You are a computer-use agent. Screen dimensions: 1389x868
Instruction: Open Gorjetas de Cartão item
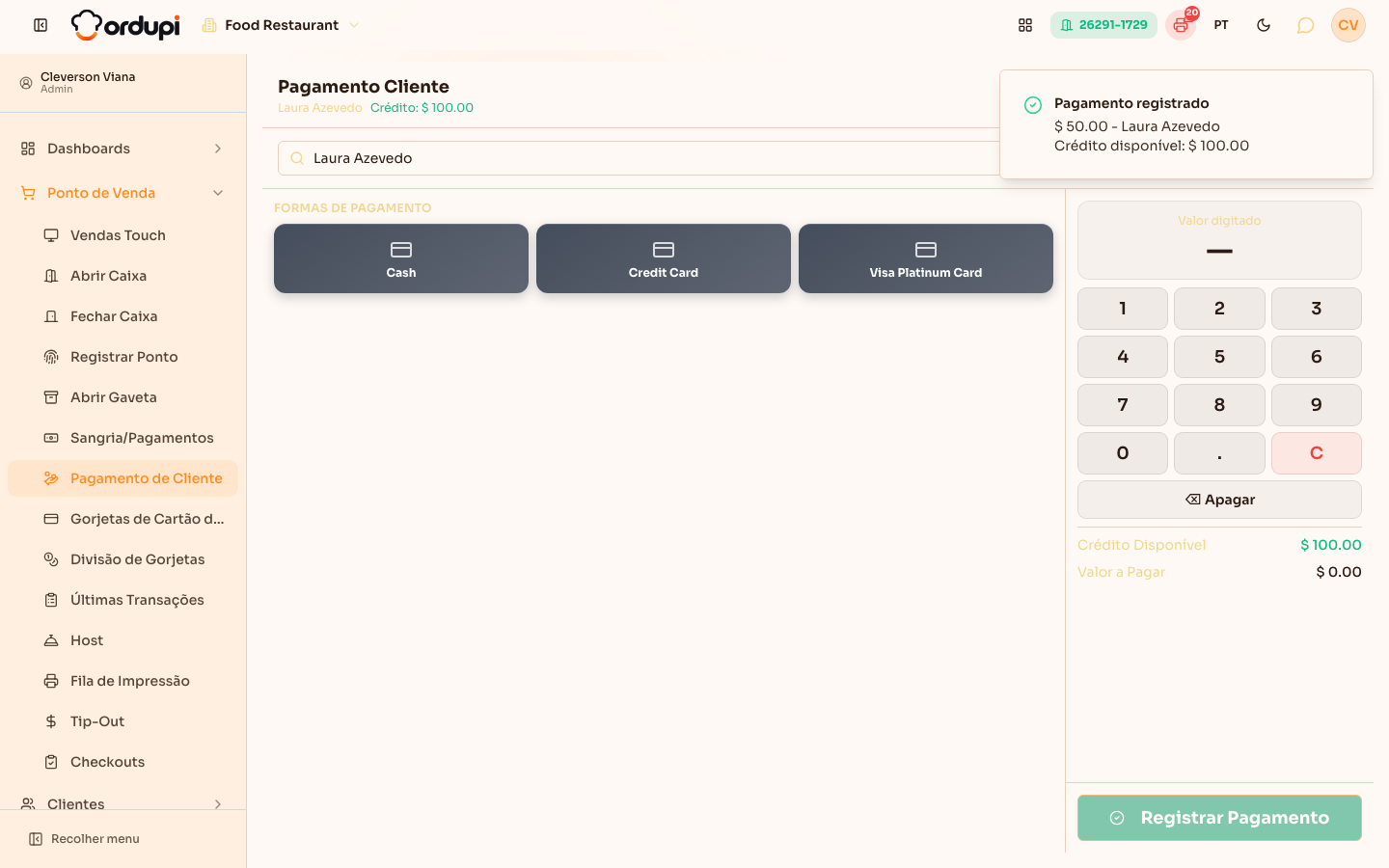(x=123, y=519)
